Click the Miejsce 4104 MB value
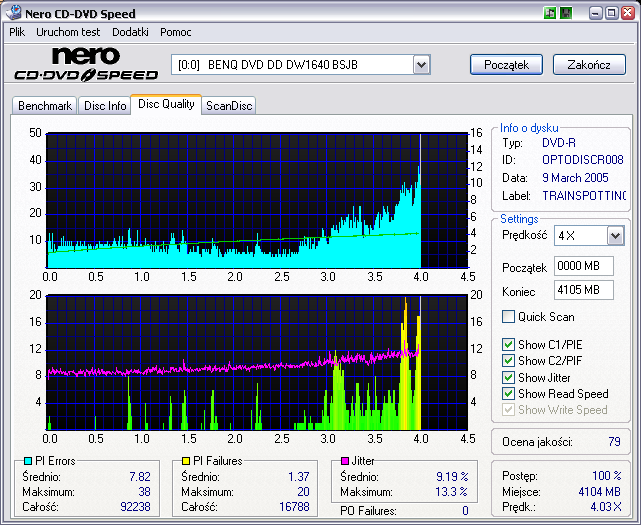The width and height of the screenshot is (641, 525). tap(600, 491)
